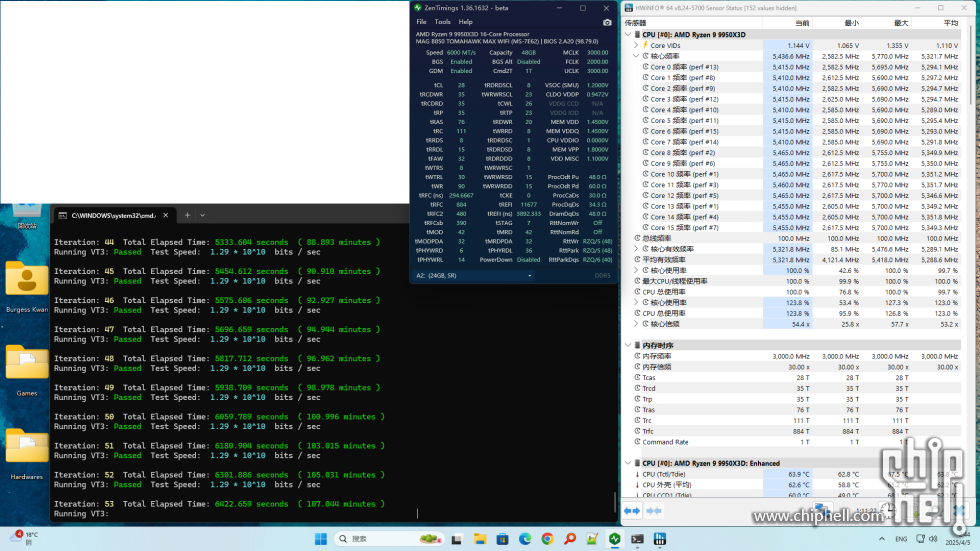Open Google Chrome from the taskbar
Screen dimensions: 980x551
[548, 539]
